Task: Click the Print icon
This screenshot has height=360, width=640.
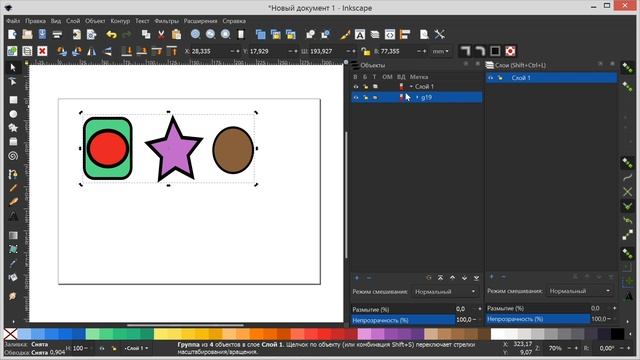Action: (x=57, y=34)
